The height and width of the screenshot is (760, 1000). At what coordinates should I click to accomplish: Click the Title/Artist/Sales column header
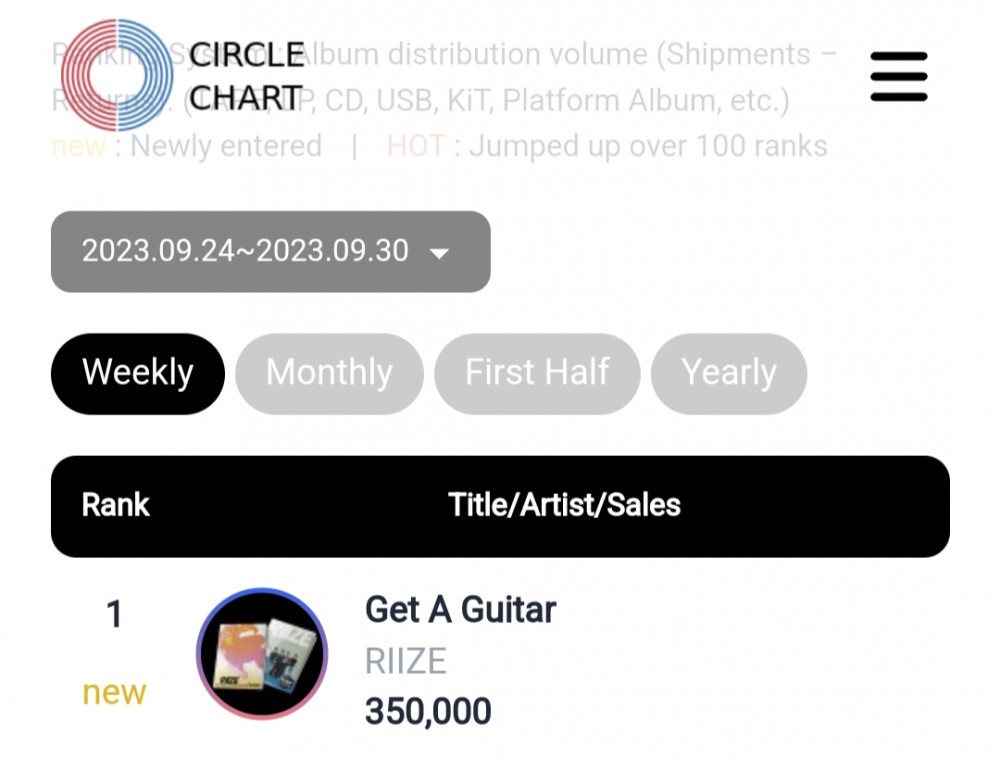pyautogui.click(x=564, y=505)
